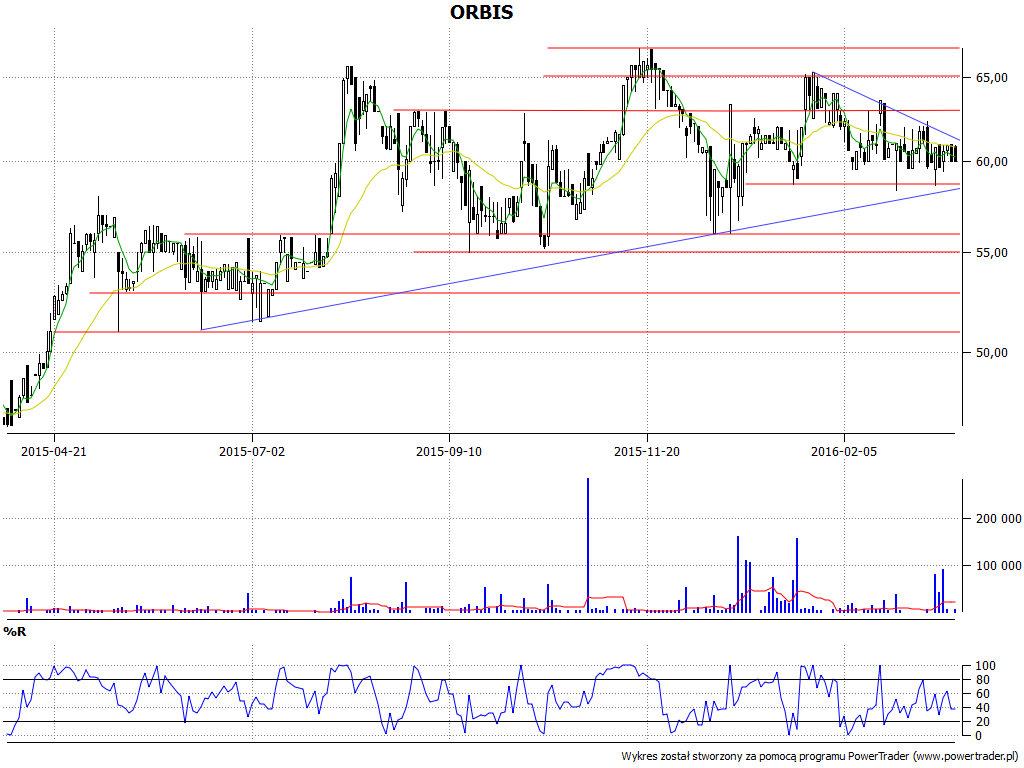Click the 20 value on %R axis
Image resolution: width=1024 pixels, height=768 pixels.
[x=983, y=722]
